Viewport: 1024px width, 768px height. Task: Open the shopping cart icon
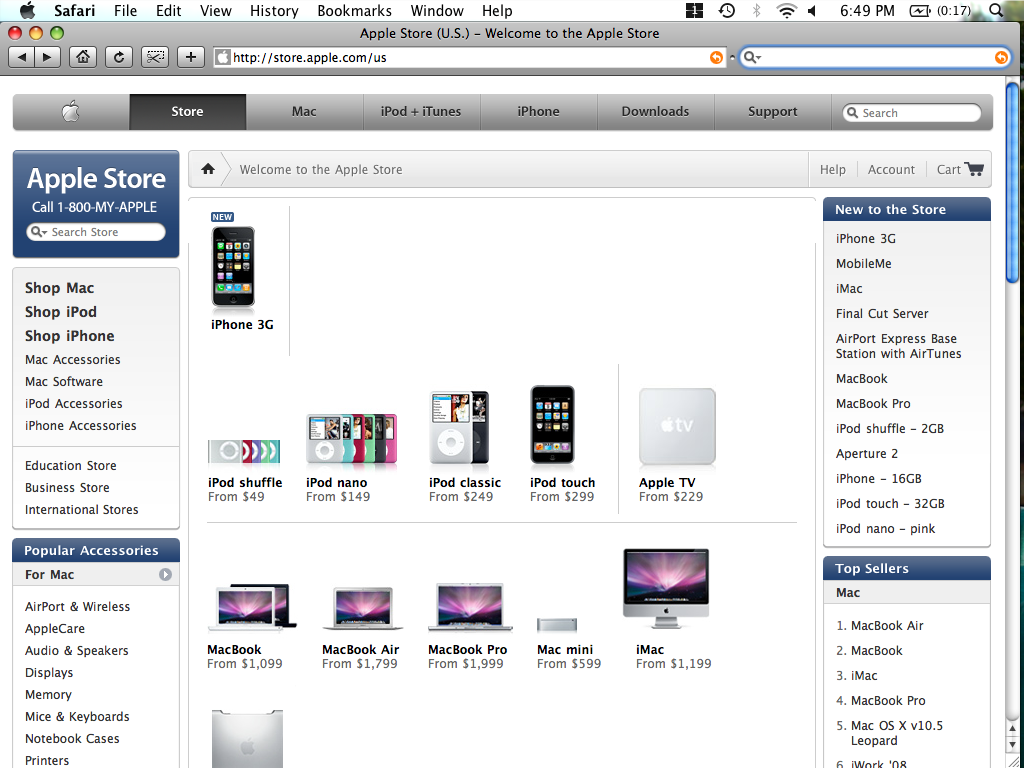(x=974, y=169)
